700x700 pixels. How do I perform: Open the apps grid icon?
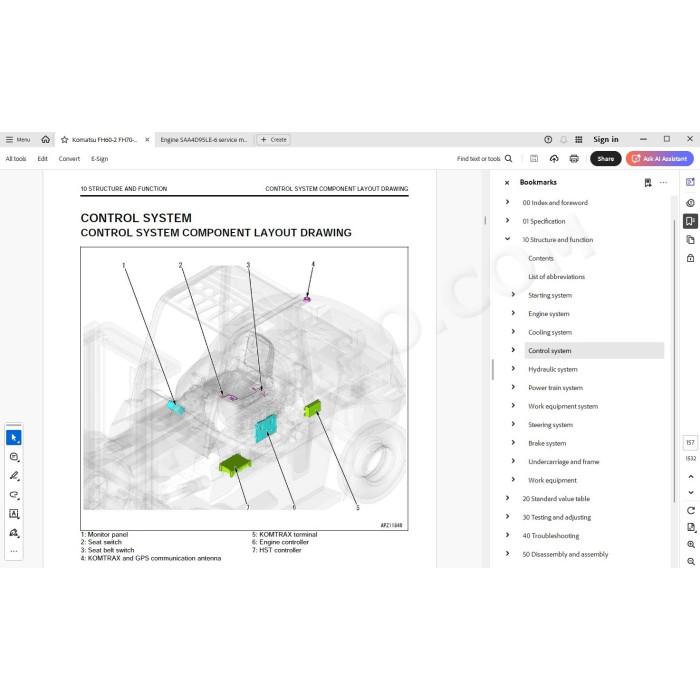(579, 140)
